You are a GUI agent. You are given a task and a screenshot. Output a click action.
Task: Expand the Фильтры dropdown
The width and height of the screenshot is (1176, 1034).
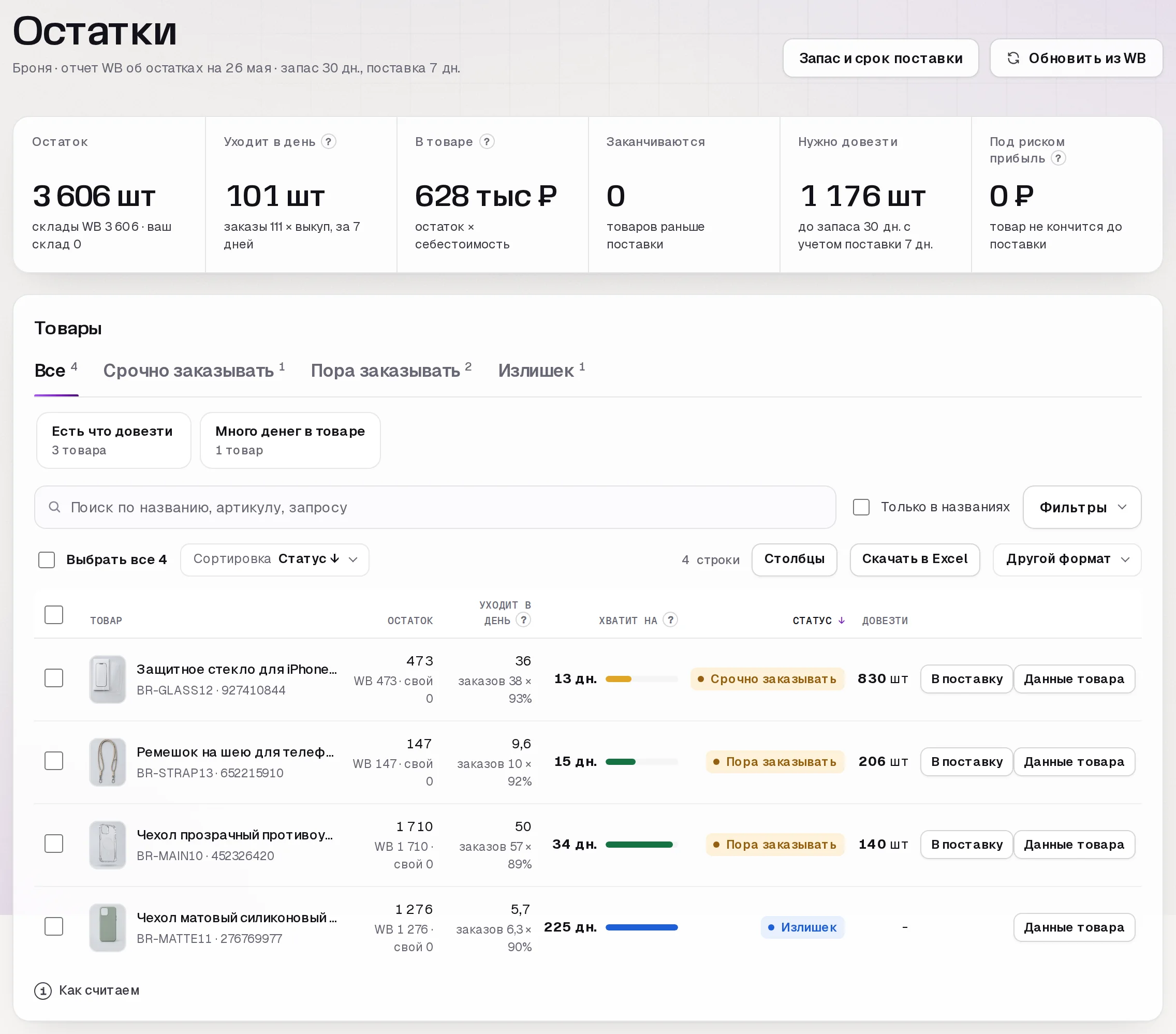coord(1082,507)
